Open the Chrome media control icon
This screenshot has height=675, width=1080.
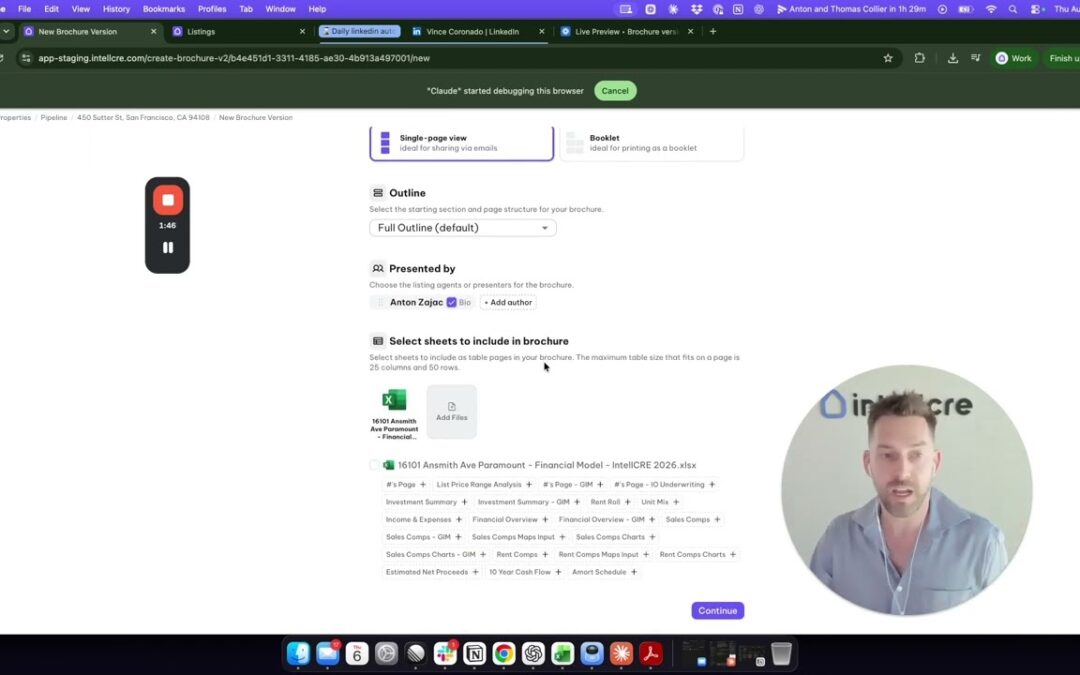pyautogui.click(x=975, y=59)
